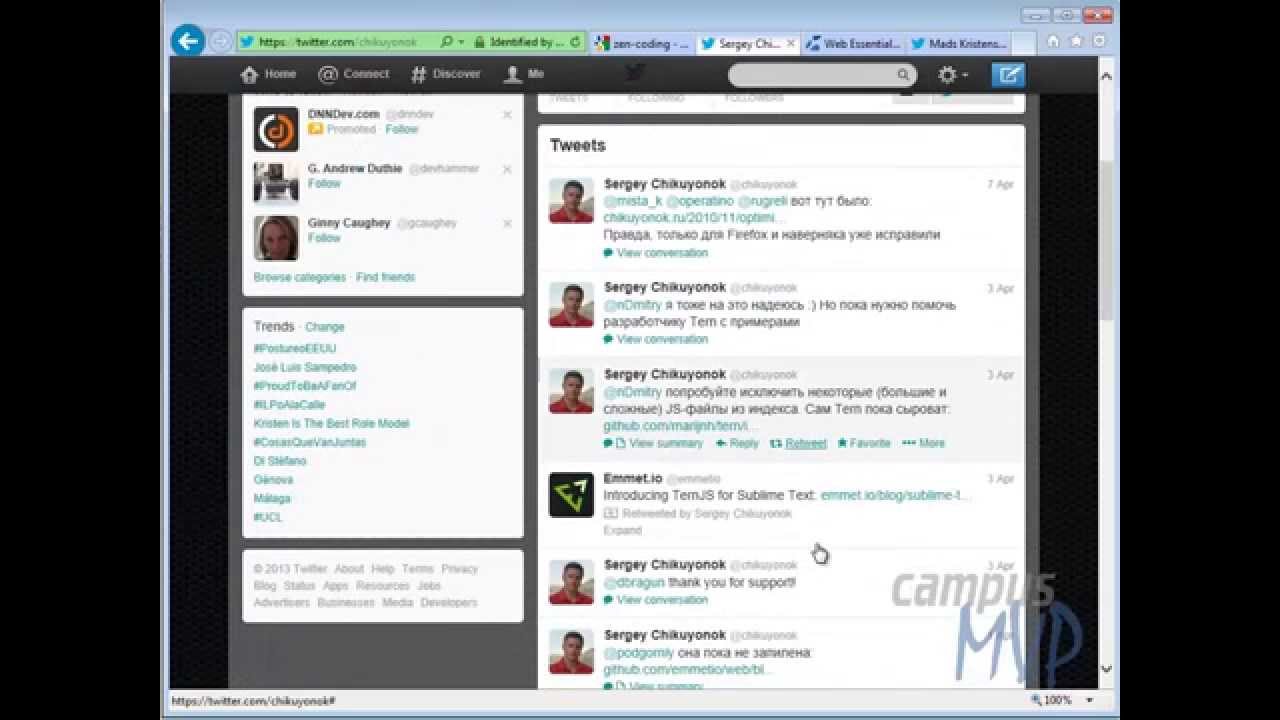Click the page vertical scrollbar down arrow
The image size is (1280, 720).
pyautogui.click(x=1106, y=669)
